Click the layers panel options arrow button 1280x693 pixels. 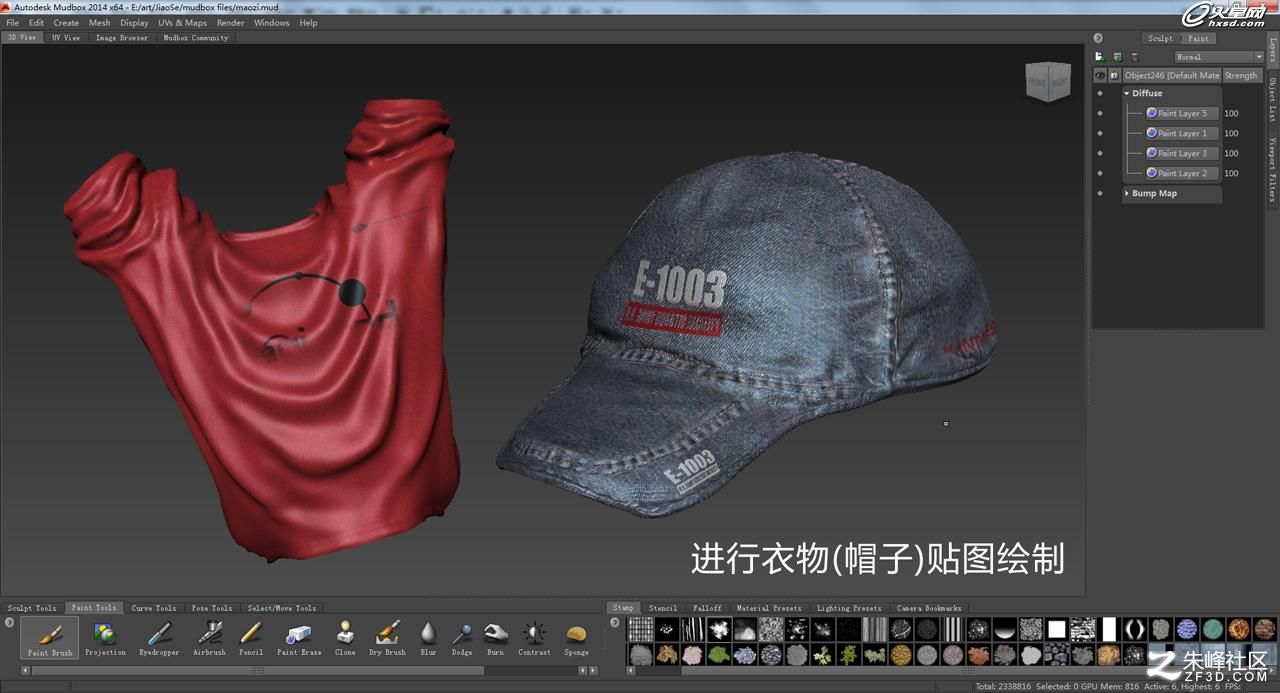pos(1099,38)
